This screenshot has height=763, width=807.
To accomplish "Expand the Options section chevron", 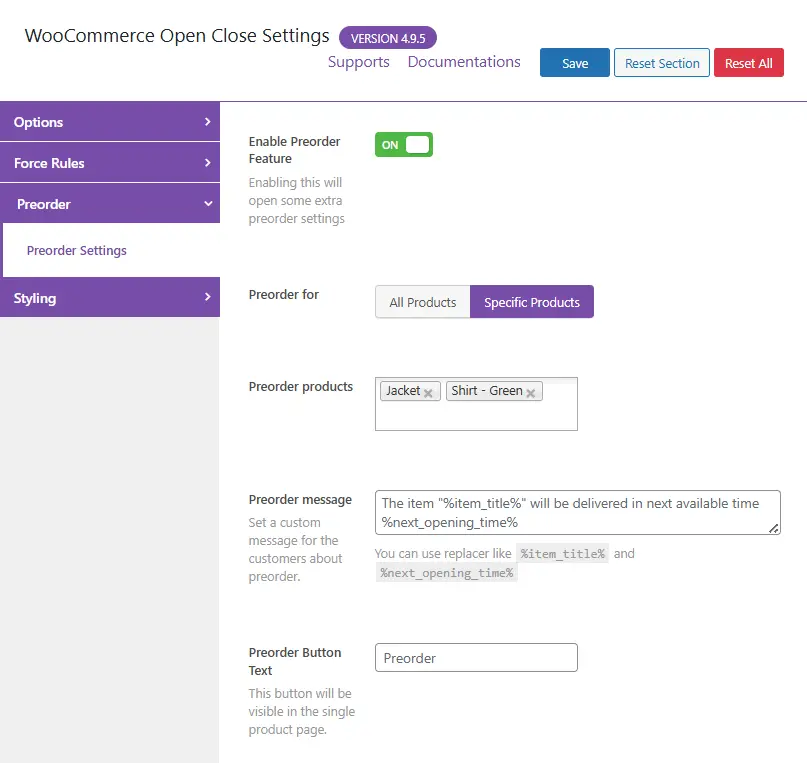I will click(x=207, y=122).
